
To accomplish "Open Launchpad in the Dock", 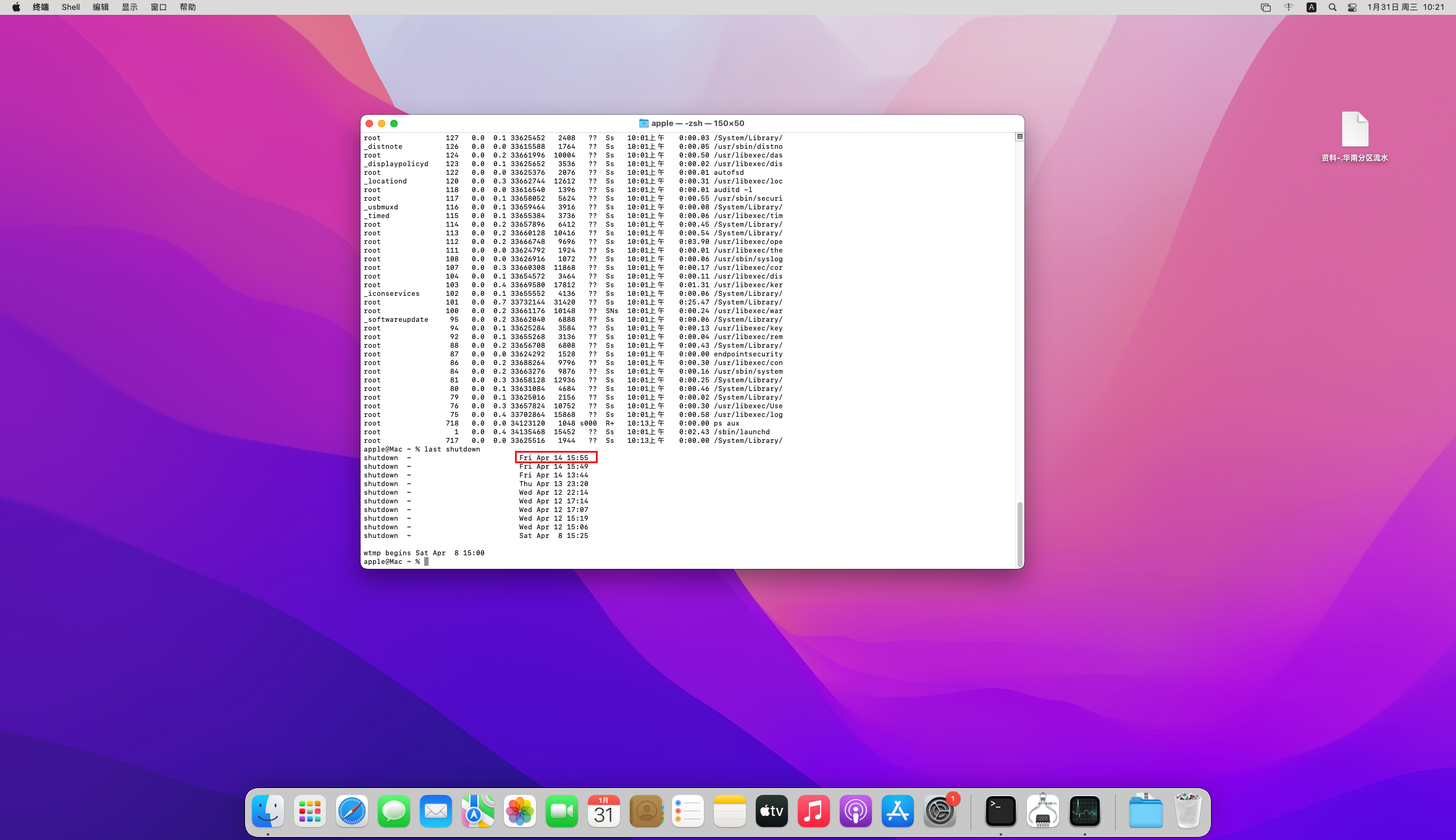I will [310, 811].
